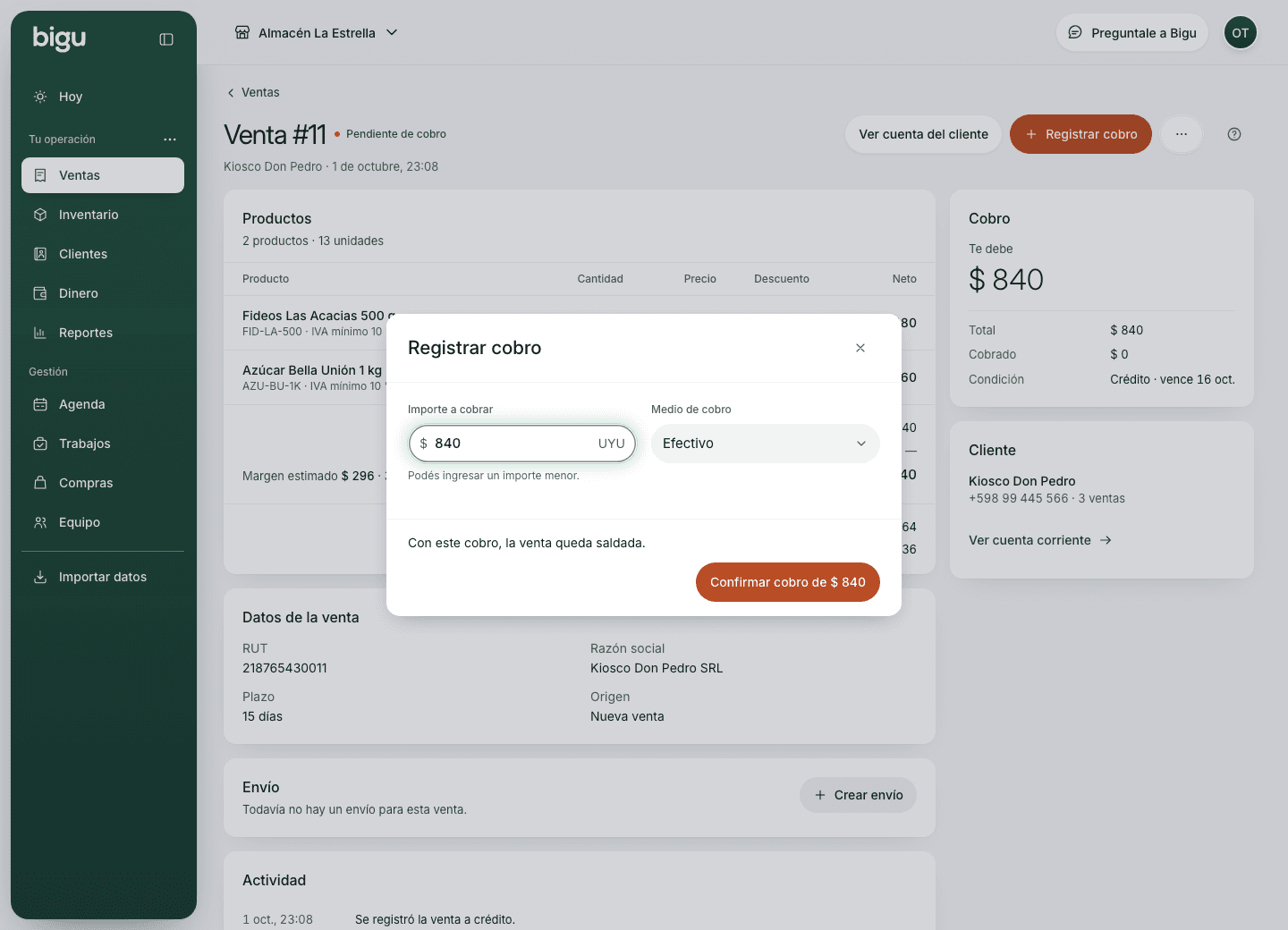Click the Kiosco Don Pedro SRL text

(x=657, y=668)
